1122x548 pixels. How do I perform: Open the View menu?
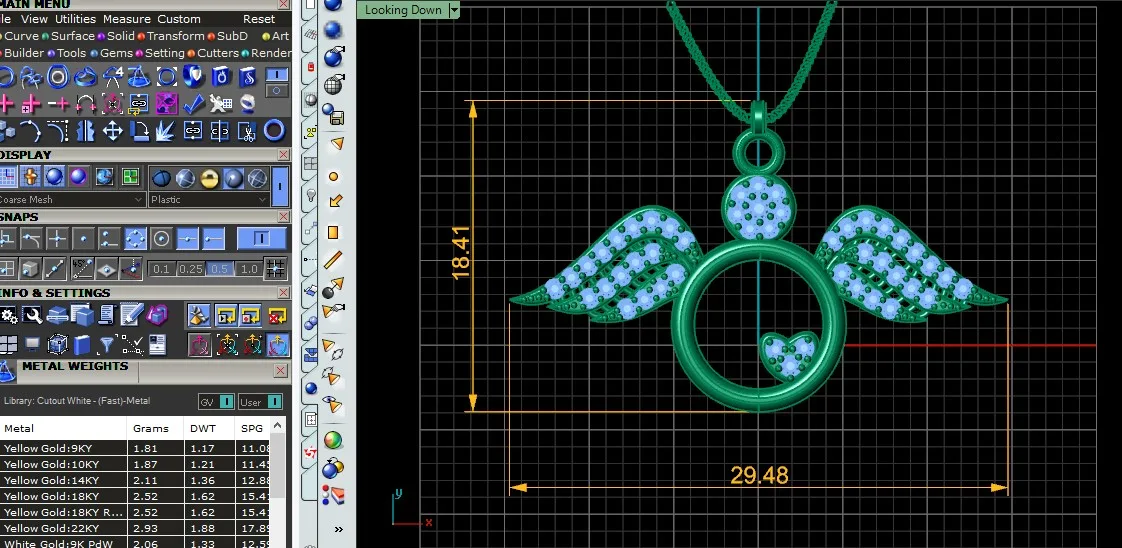34,19
